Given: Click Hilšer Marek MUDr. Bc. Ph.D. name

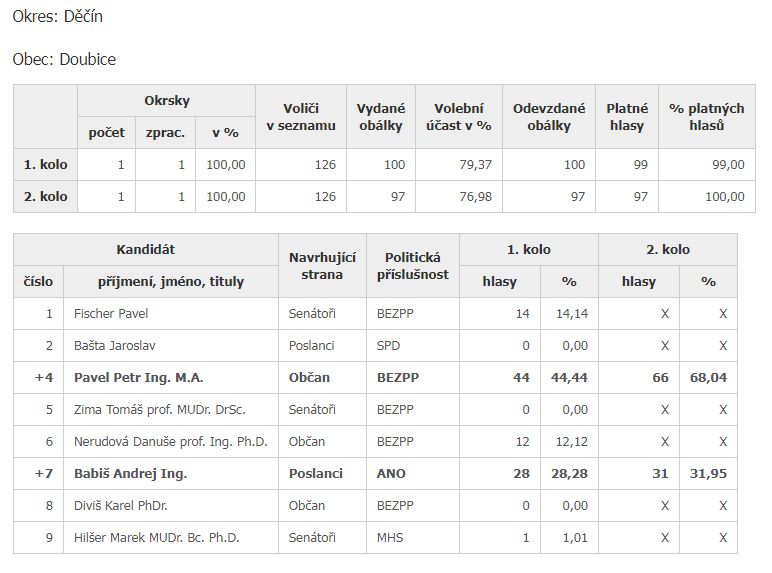Looking at the screenshot, I should coord(157,538).
